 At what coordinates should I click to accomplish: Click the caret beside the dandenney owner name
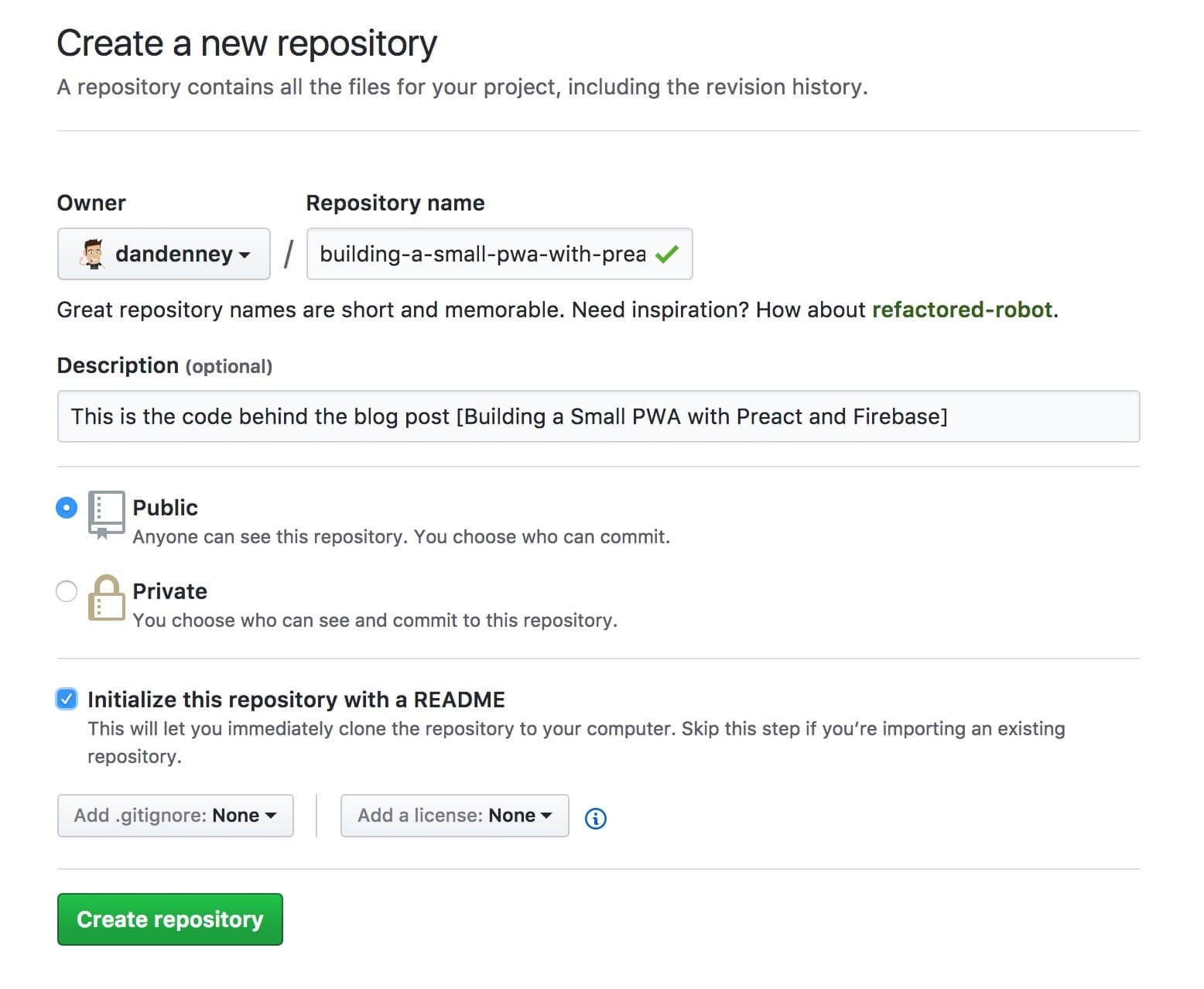[245, 255]
